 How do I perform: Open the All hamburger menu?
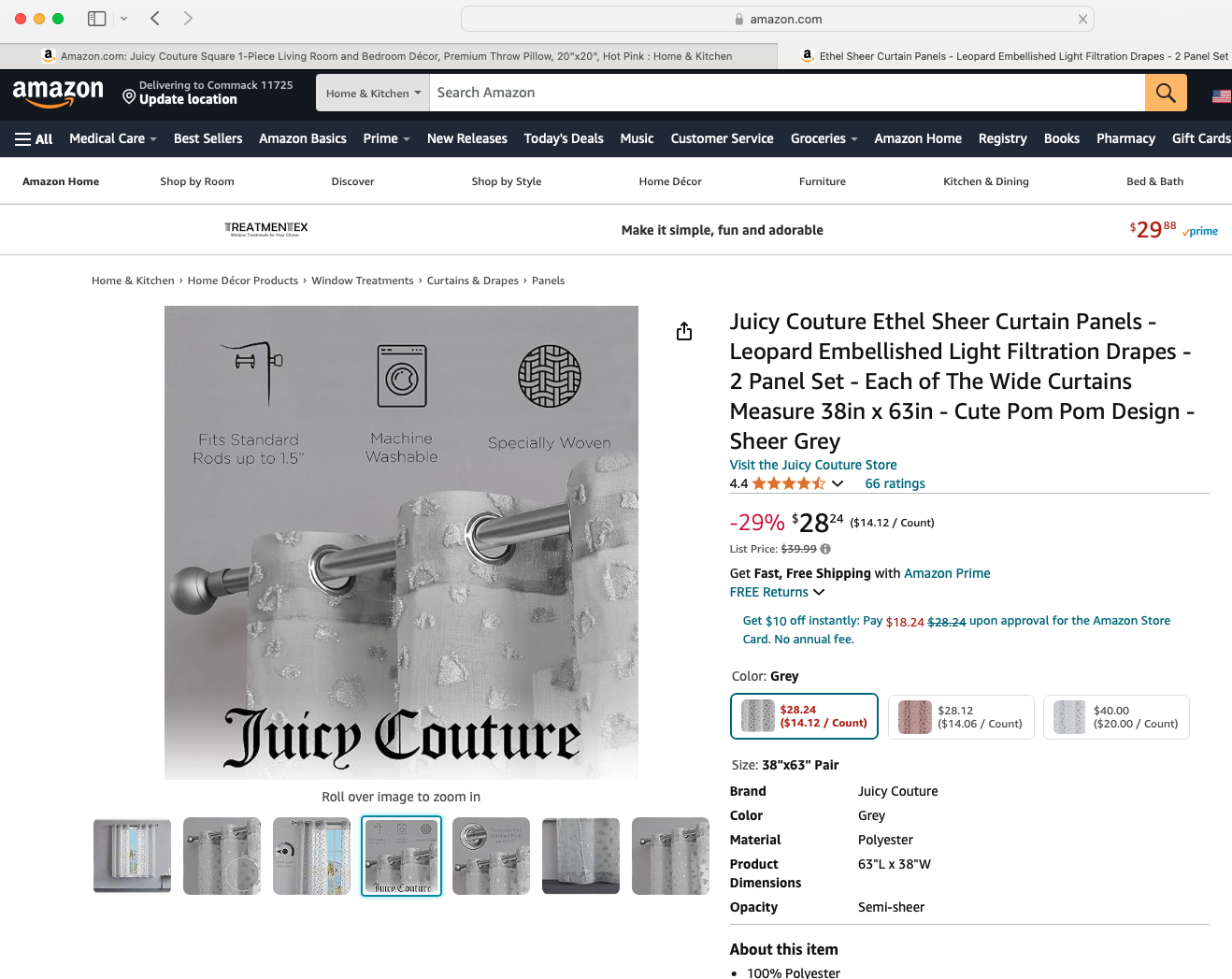click(x=34, y=138)
